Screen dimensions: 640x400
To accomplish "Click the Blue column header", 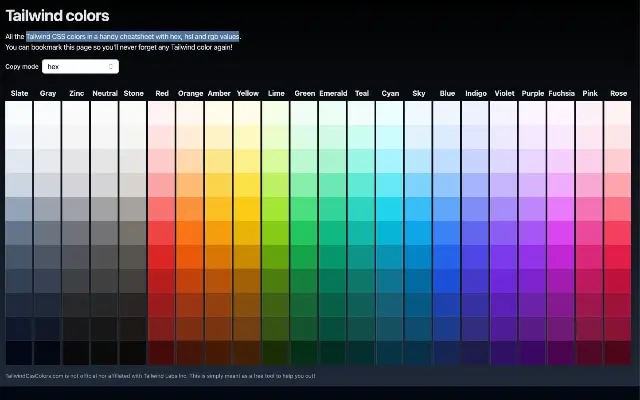I will tap(447, 93).
